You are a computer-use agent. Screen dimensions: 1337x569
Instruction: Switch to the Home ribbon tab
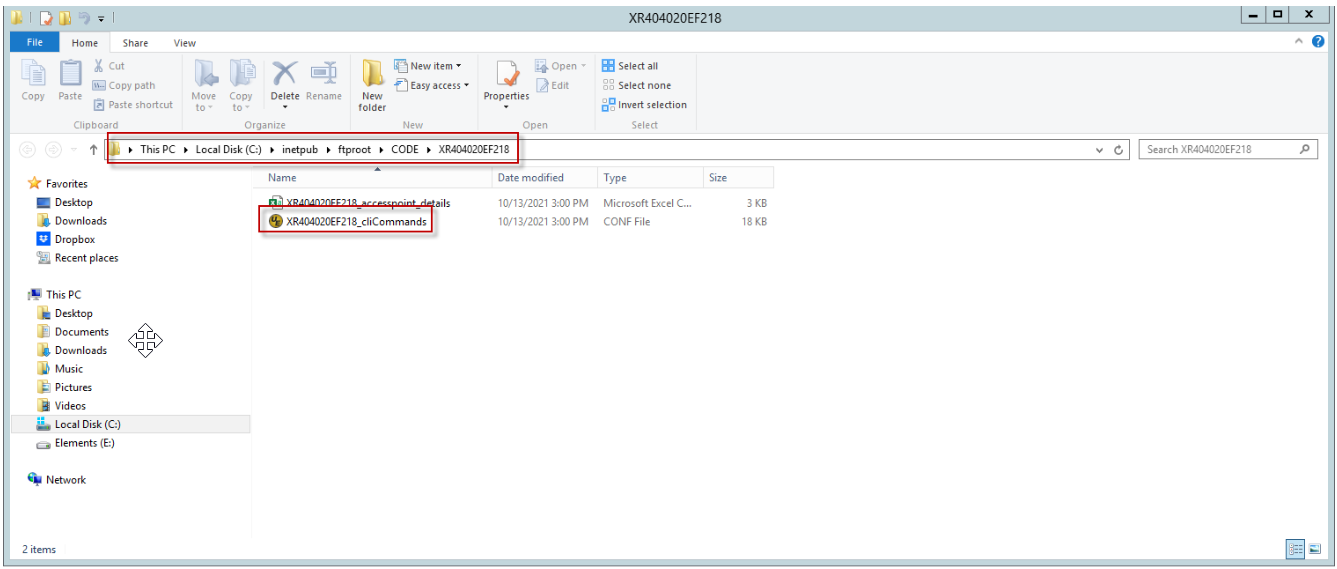coord(85,43)
